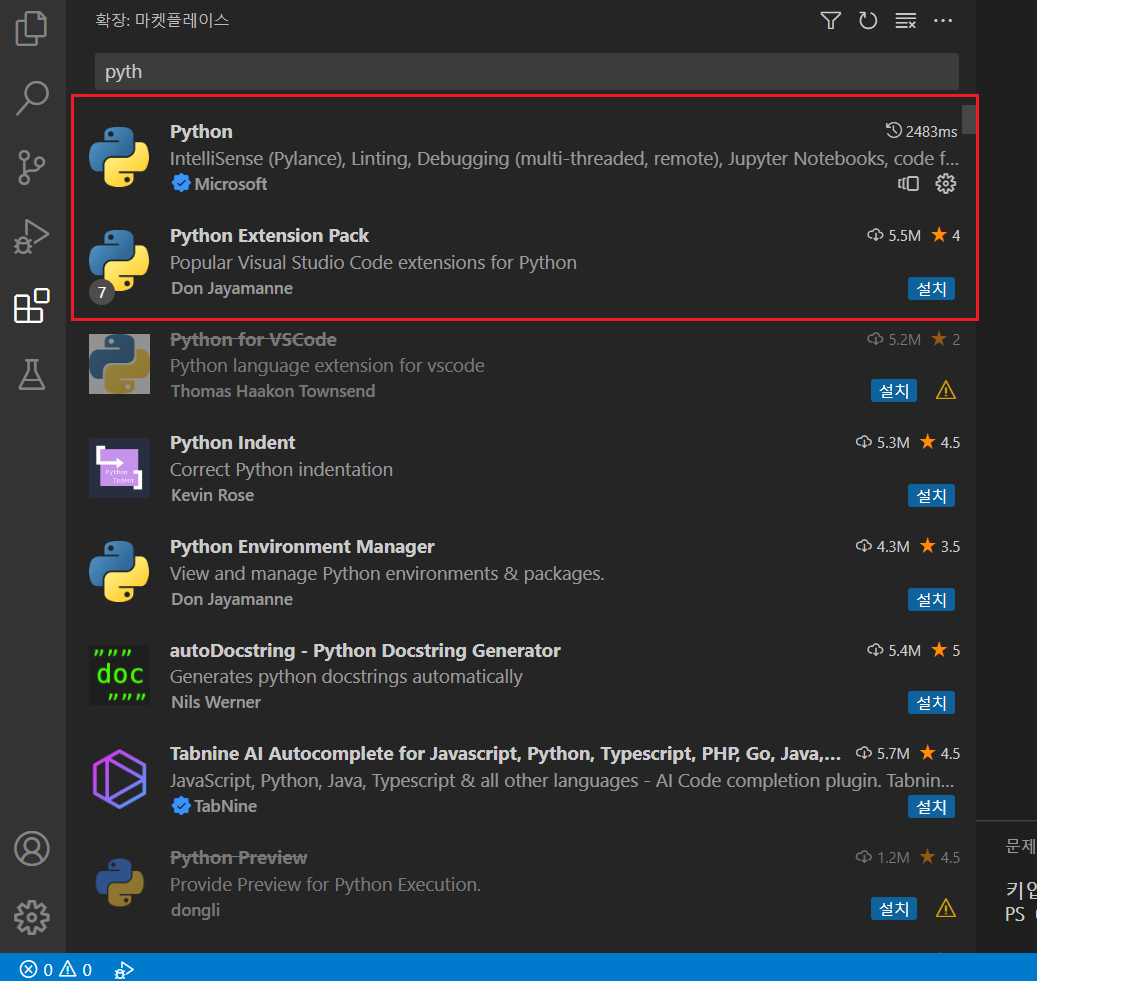
Task: Install Python Environment Manager
Action: tap(931, 599)
